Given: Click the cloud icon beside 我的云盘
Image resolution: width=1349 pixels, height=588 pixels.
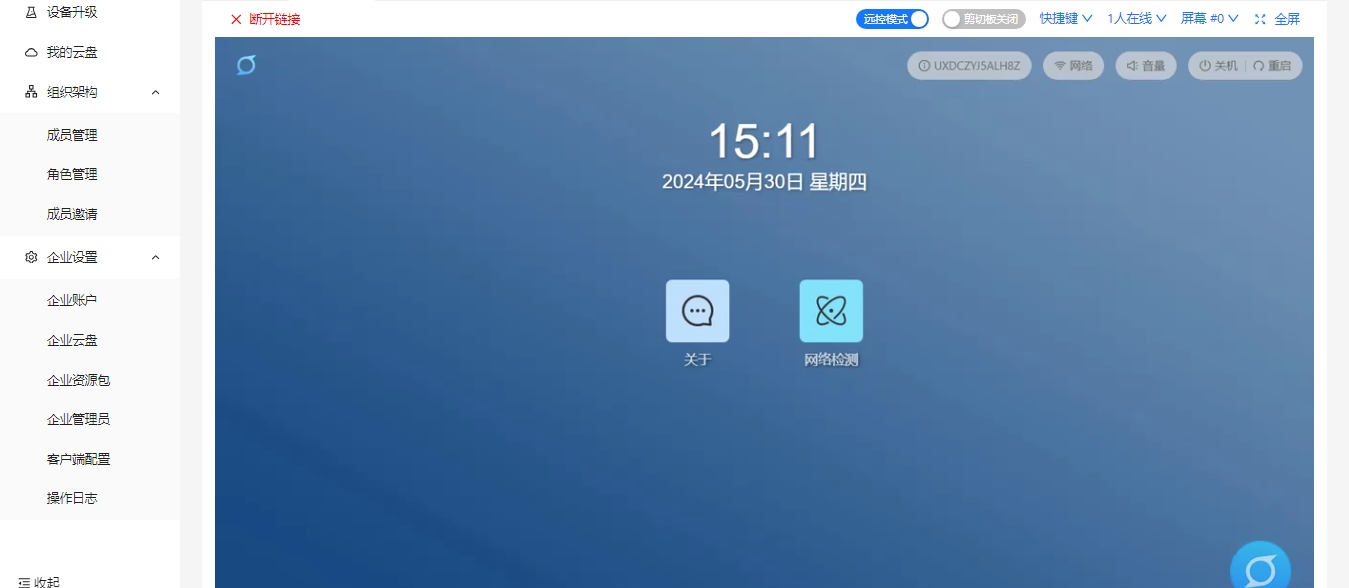Looking at the screenshot, I should pyautogui.click(x=31, y=52).
